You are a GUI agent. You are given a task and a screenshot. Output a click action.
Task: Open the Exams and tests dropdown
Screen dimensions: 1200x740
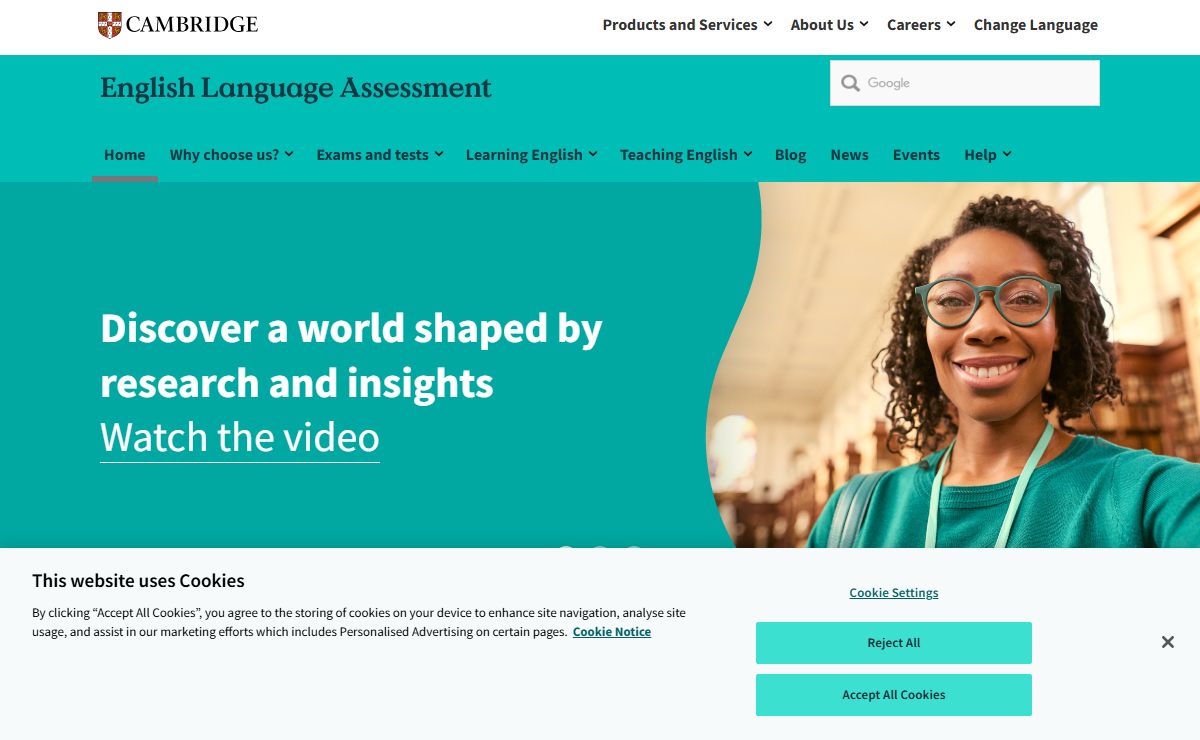point(380,155)
